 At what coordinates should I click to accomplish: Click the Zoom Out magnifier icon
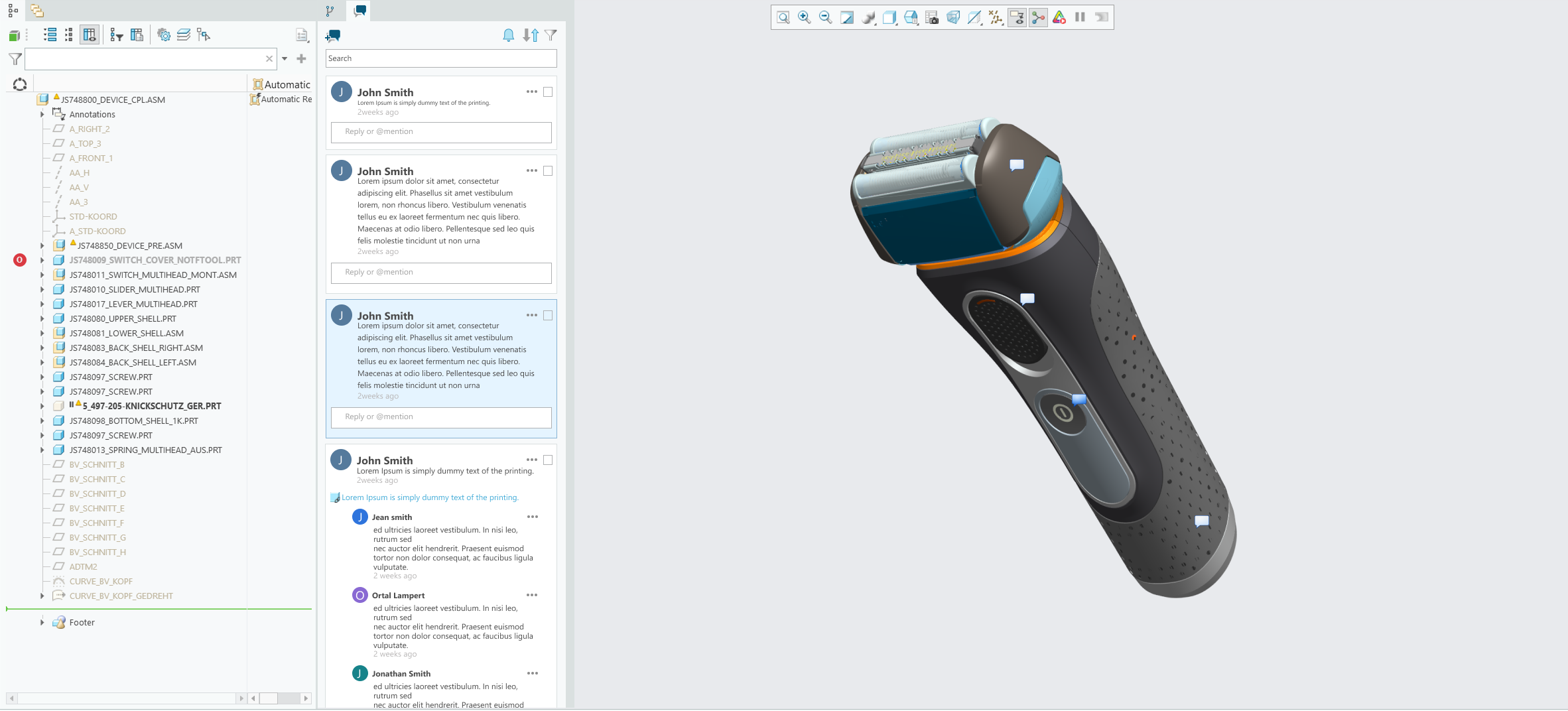coord(826,17)
